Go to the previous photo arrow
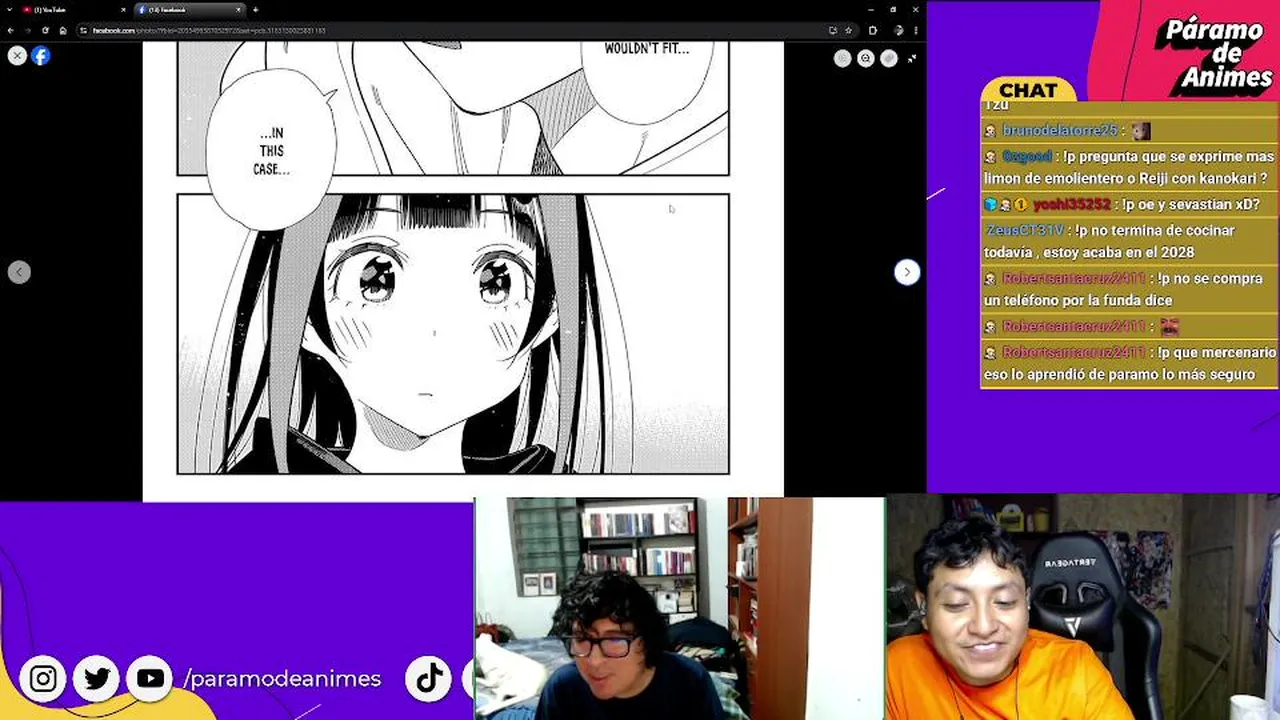Viewport: 1280px width, 720px height. click(x=19, y=272)
